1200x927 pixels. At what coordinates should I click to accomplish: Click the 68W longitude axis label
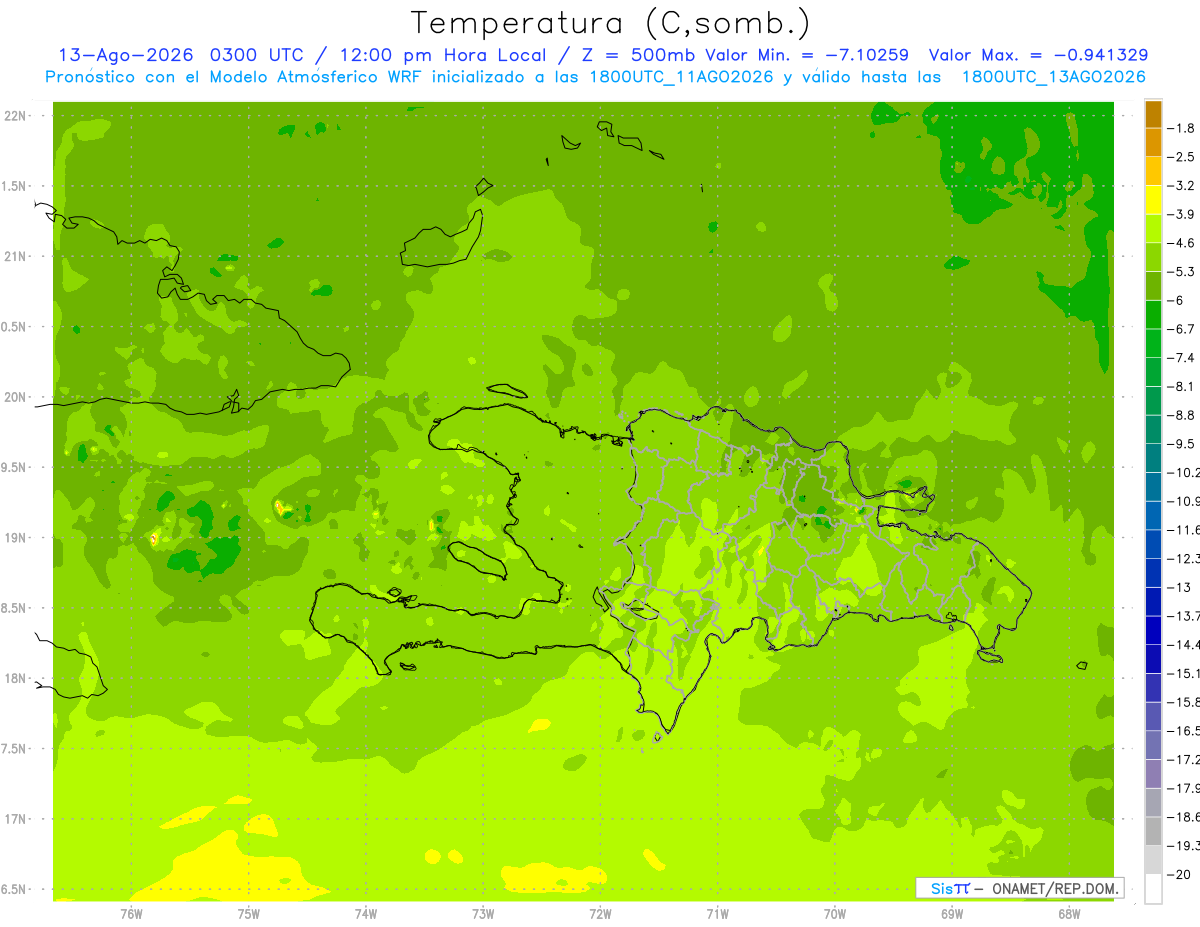[1069, 914]
